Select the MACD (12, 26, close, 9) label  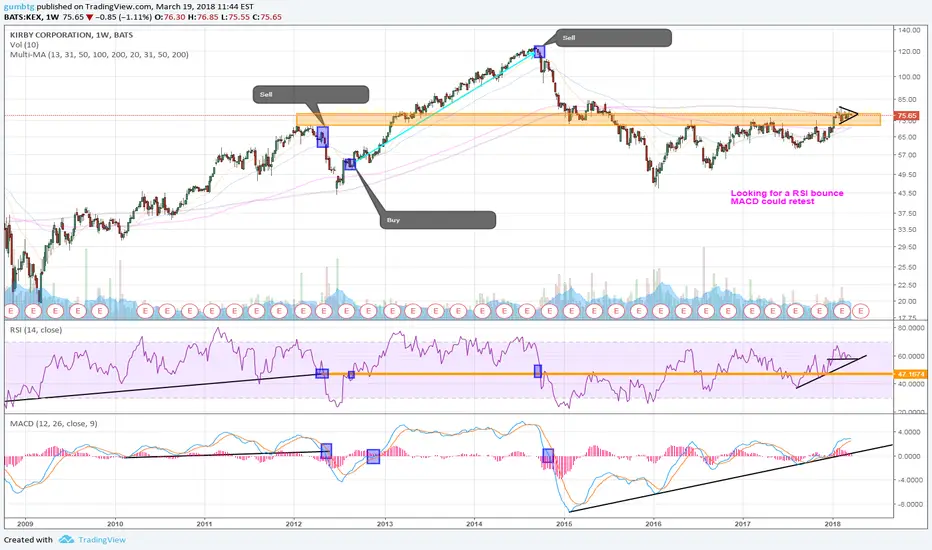point(53,423)
